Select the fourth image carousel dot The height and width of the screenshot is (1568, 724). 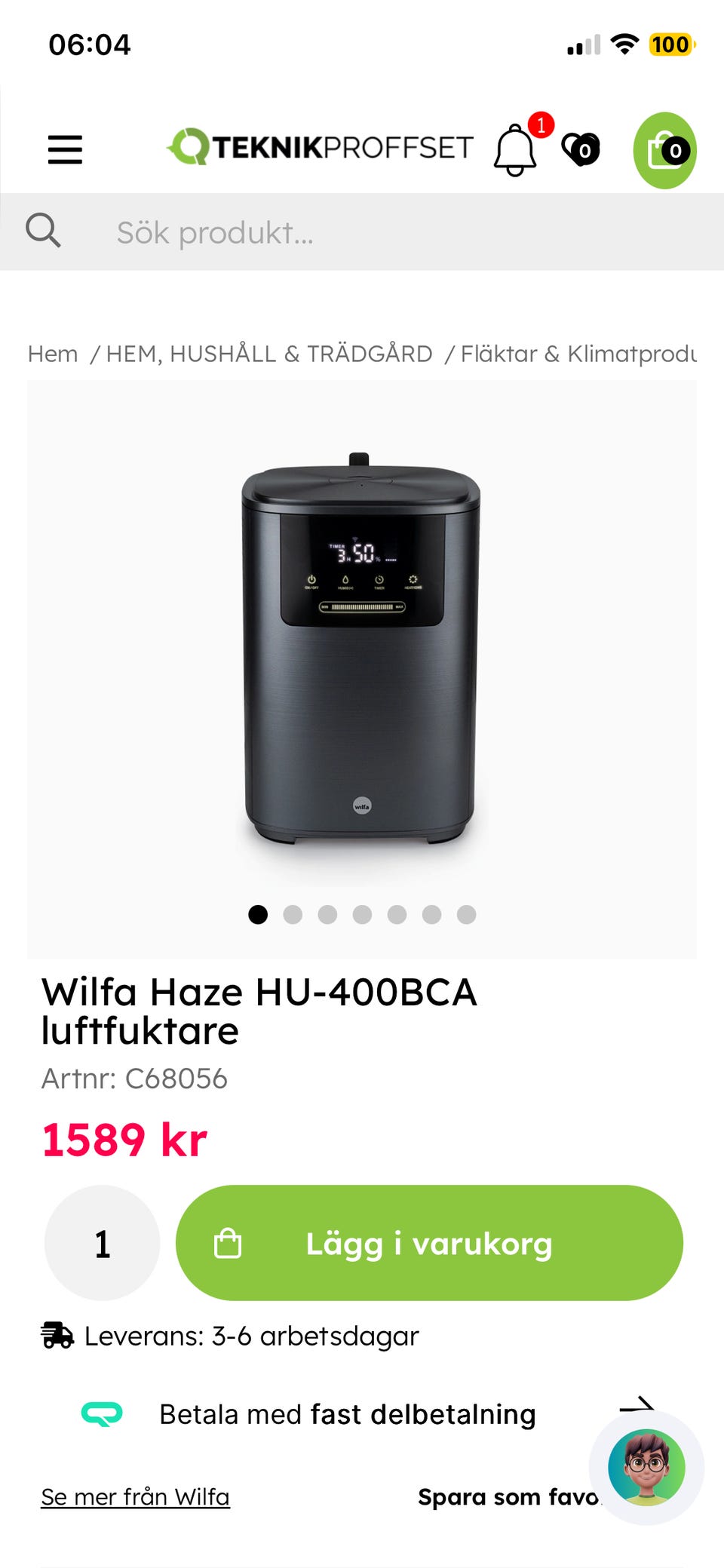click(x=362, y=915)
